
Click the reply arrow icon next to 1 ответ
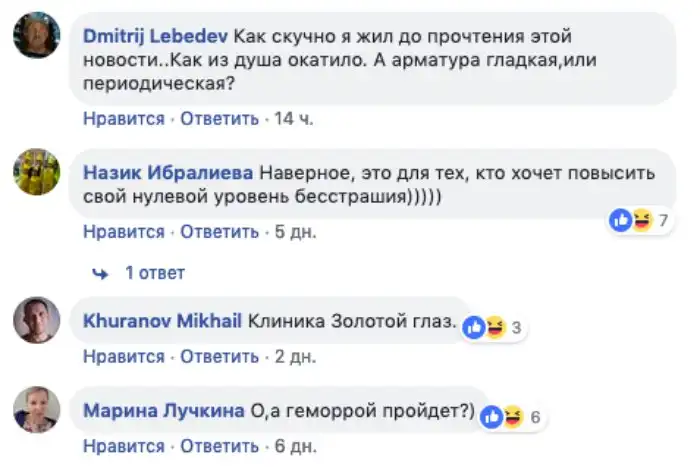click(x=99, y=273)
